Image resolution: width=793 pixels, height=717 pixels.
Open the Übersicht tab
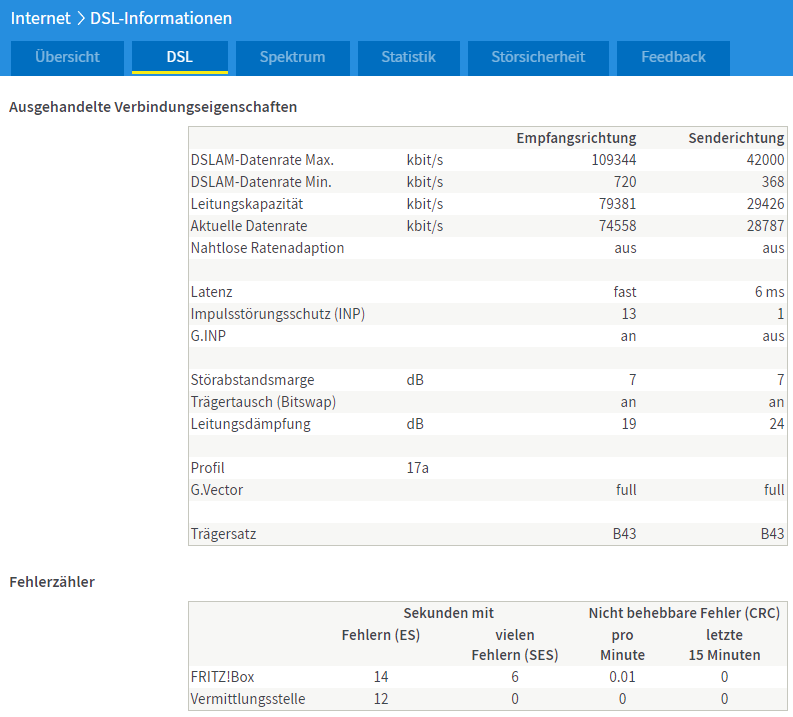67,57
